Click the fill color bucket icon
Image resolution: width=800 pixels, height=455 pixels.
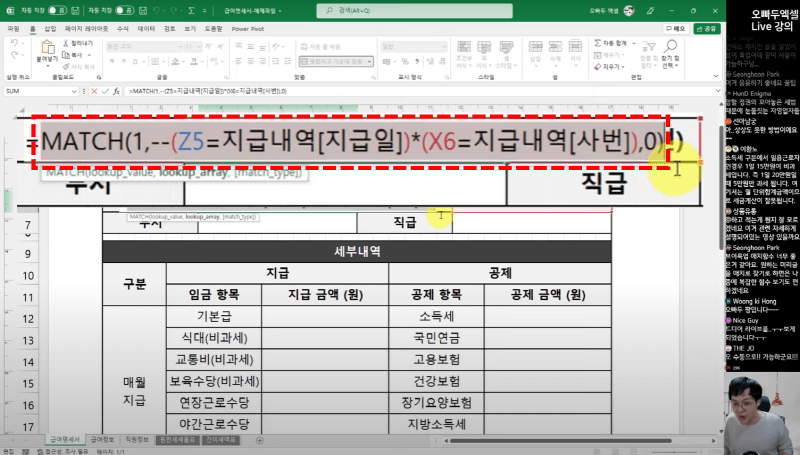click(x=176, y=62)
